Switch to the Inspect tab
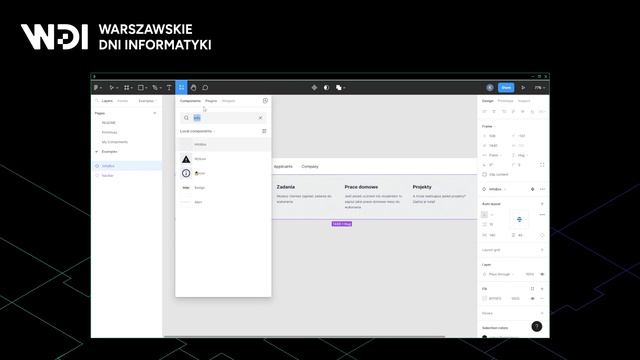The height and width of the screenshot is (360, 640). (524, 101)
